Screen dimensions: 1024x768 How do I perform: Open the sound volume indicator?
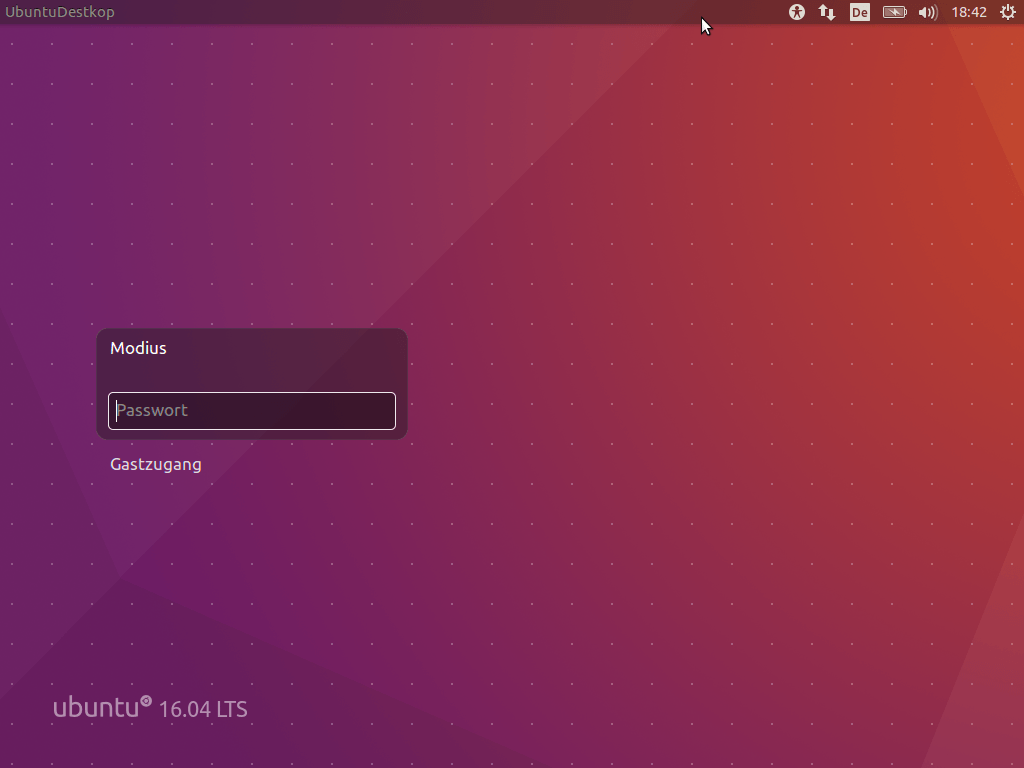(927, 12)
